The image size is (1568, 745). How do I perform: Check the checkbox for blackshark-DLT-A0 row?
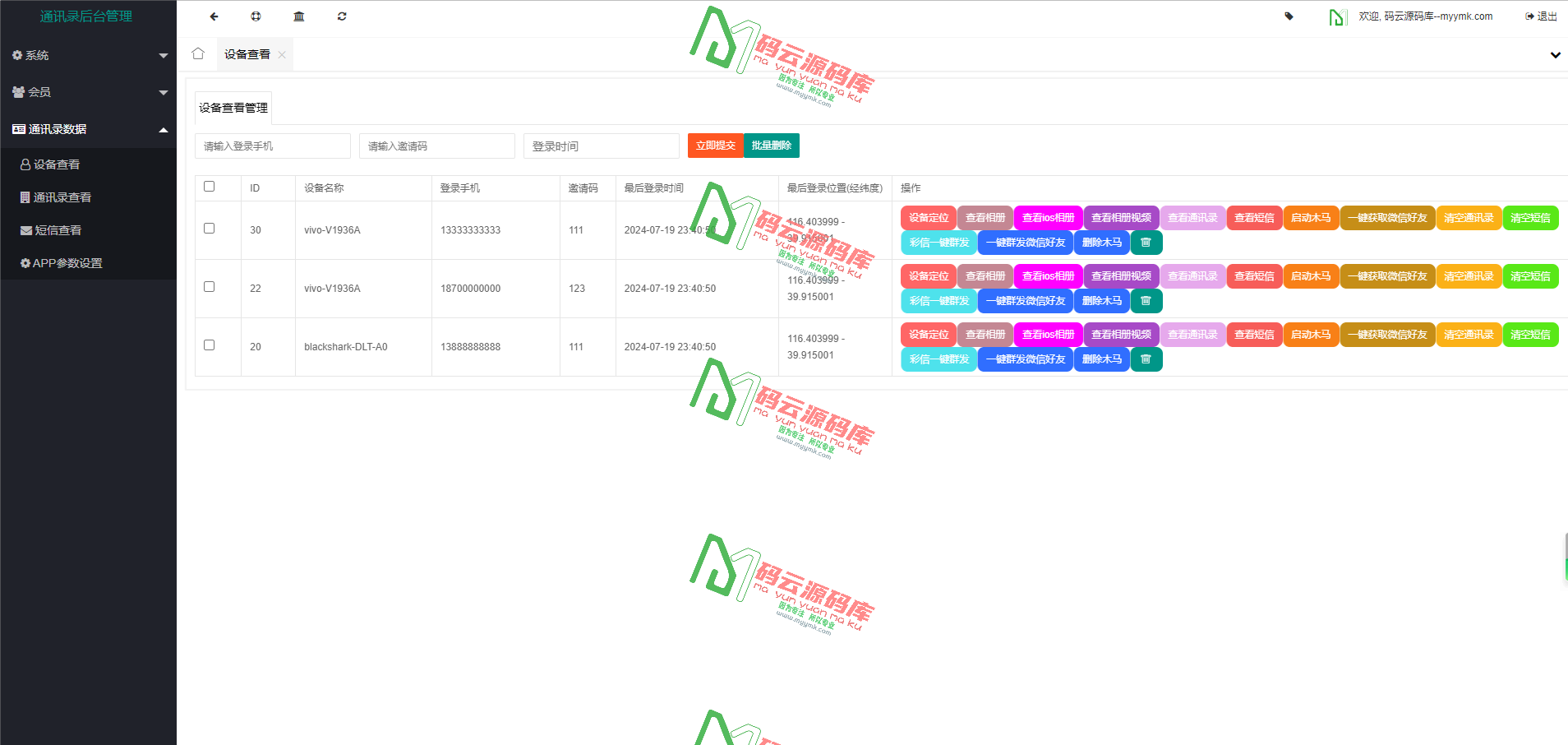coord(209,345)
